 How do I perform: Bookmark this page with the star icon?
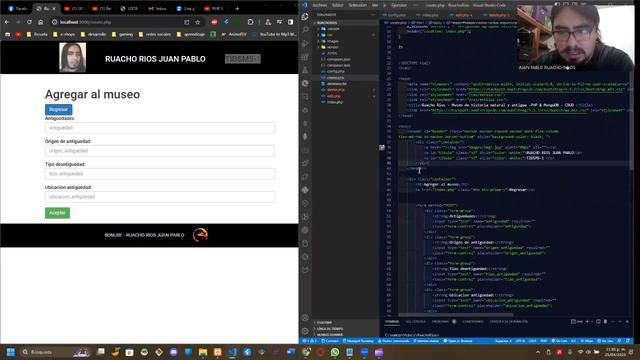coord(198,22)
